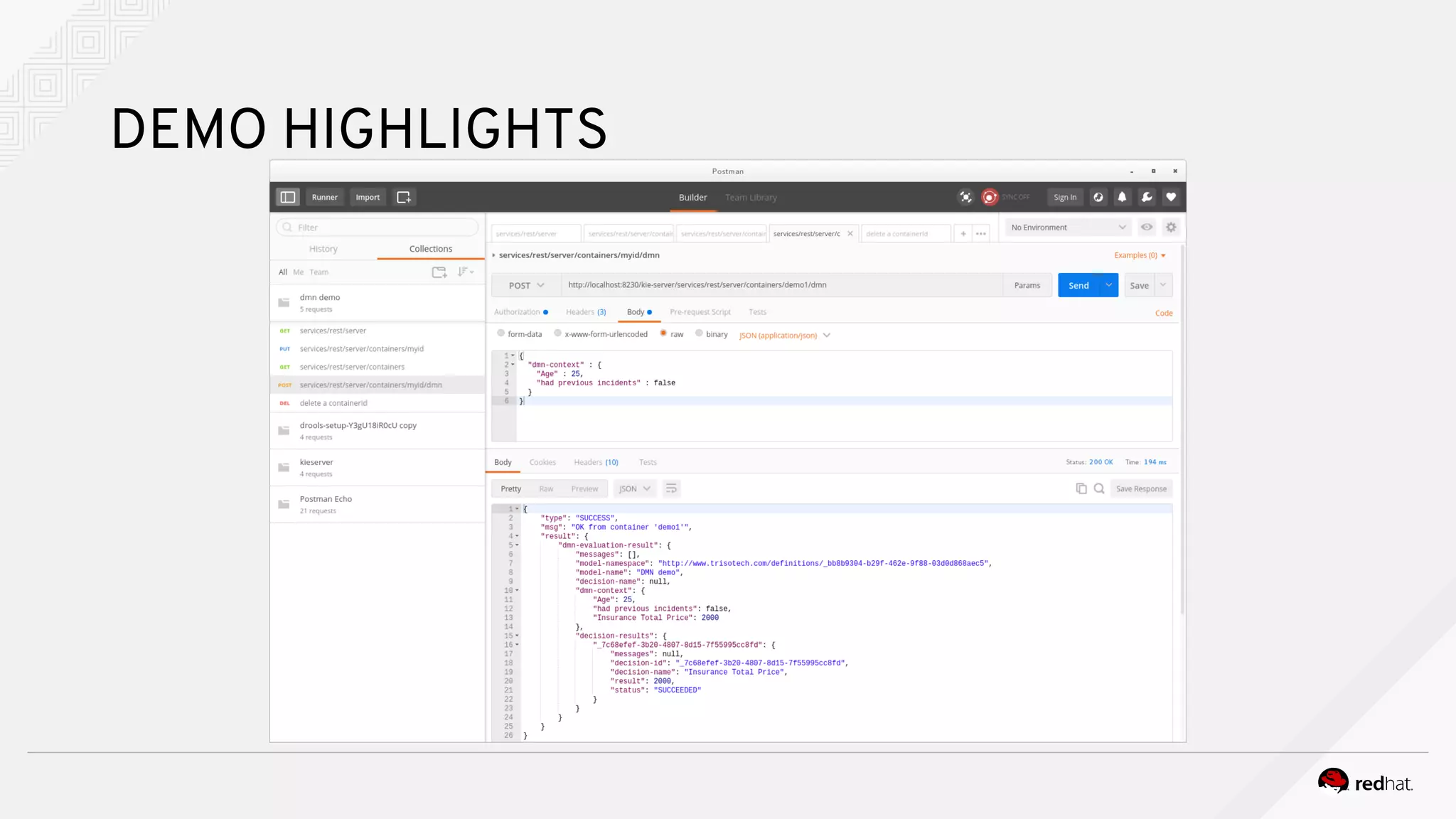The width and height of the screenshot is (1456, 819).
Task: Toggle response line wrap icon
Action: pyautogui.click(x=671, y=488)
